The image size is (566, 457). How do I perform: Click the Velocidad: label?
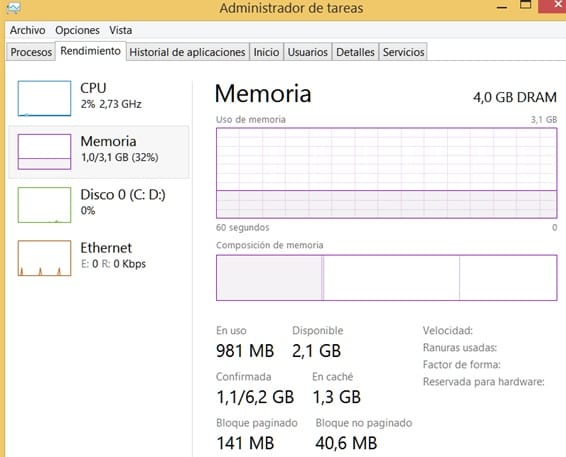tap(448, 330)
